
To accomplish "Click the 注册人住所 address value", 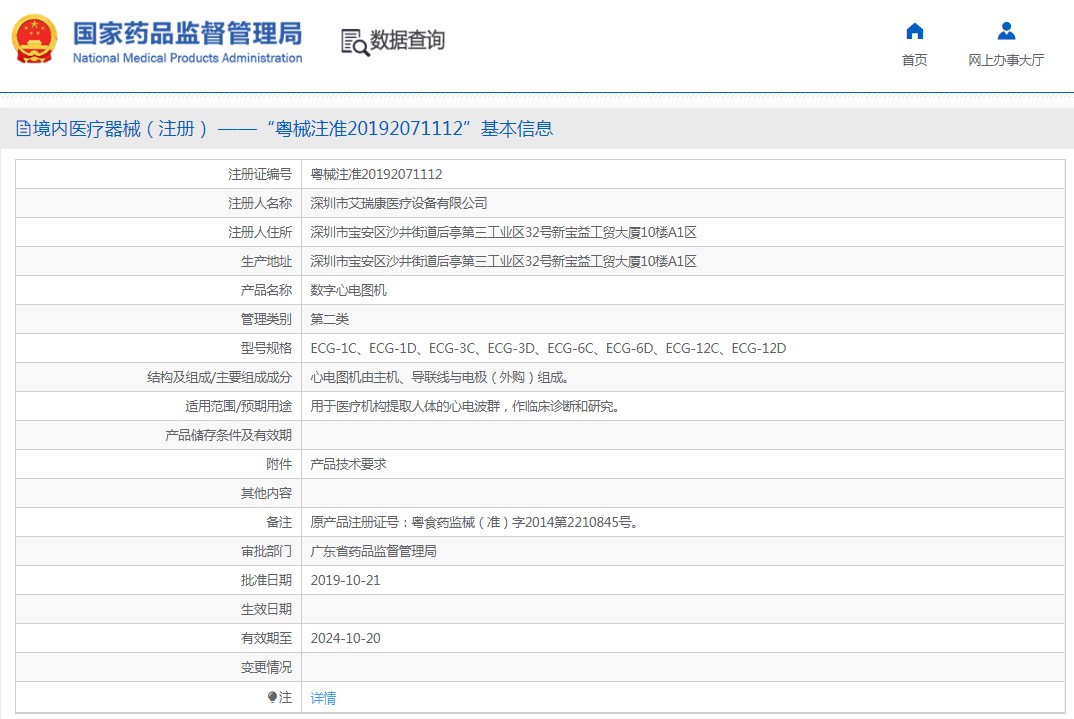I will 503,232.
